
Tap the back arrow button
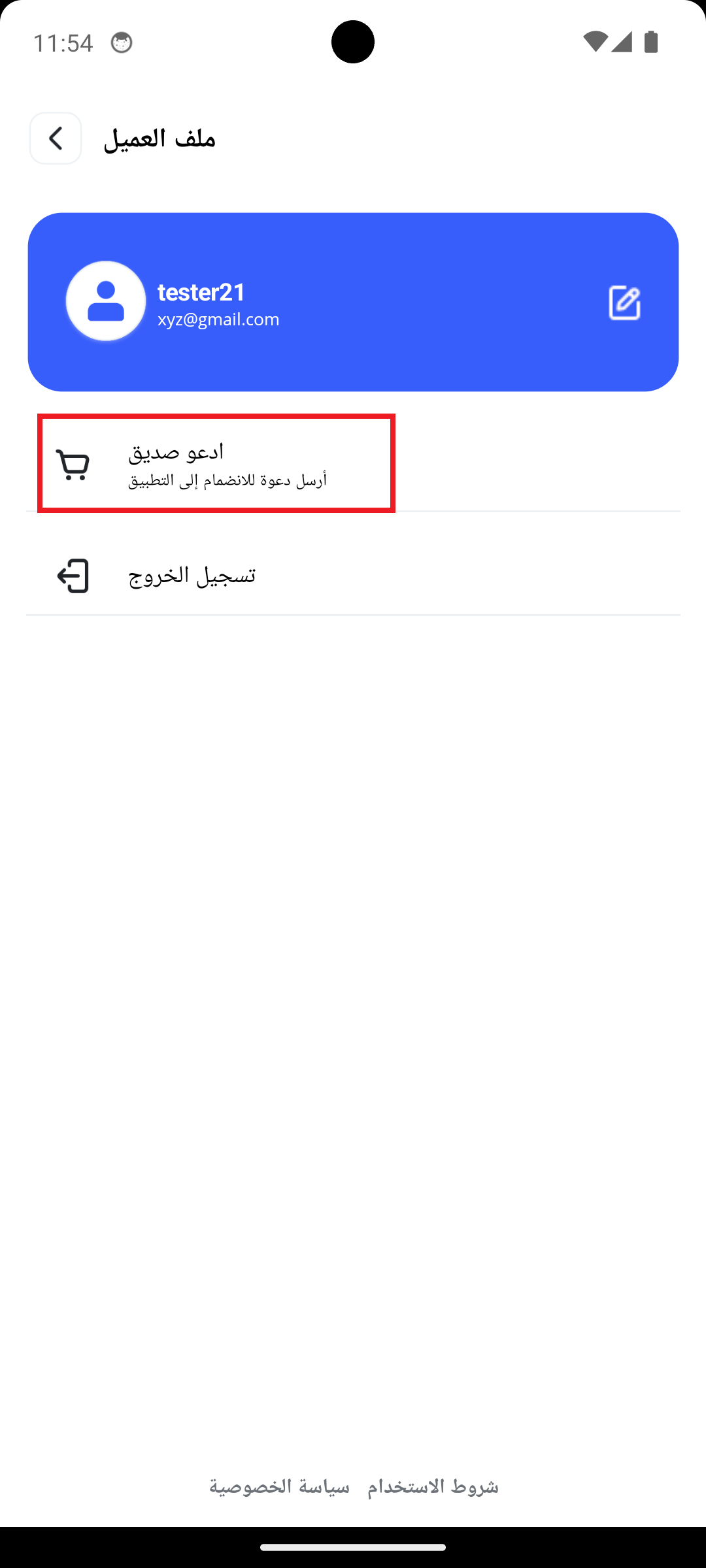pos(56,138)
